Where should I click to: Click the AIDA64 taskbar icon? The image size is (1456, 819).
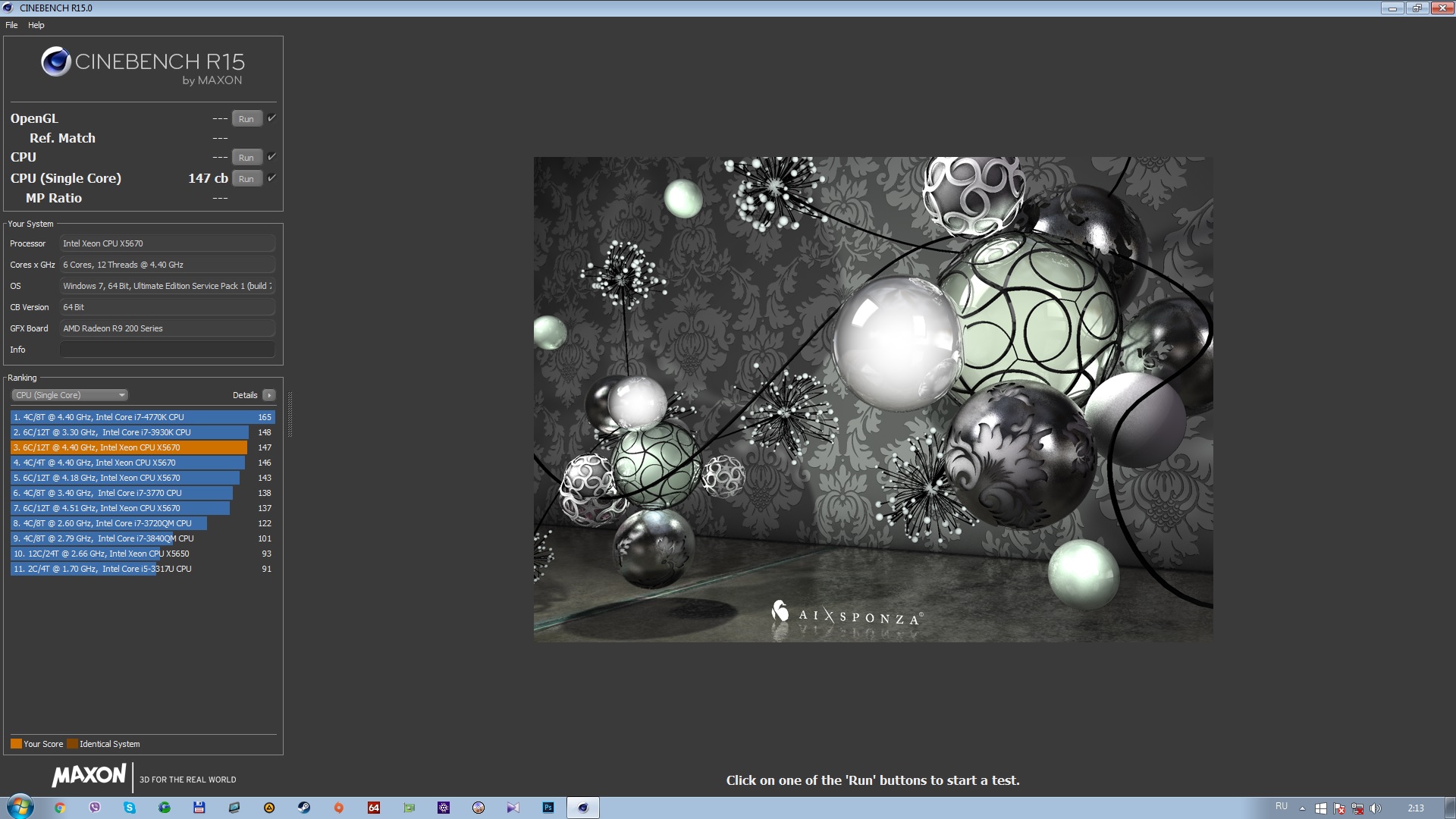coord(374,808)
